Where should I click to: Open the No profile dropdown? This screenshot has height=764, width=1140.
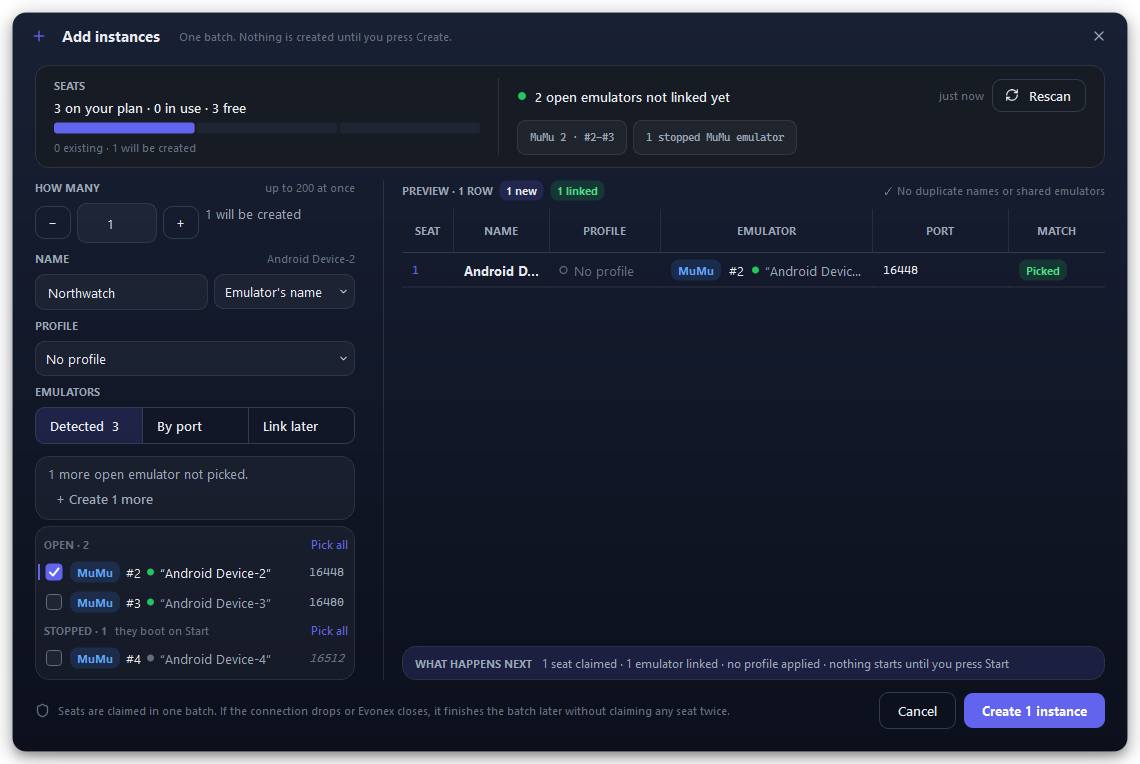click(x=195, y=359)
